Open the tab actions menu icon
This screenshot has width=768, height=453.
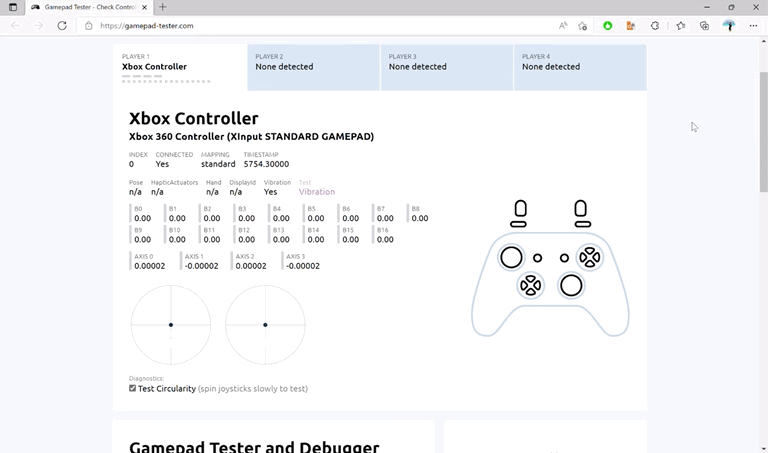(13, 7)
